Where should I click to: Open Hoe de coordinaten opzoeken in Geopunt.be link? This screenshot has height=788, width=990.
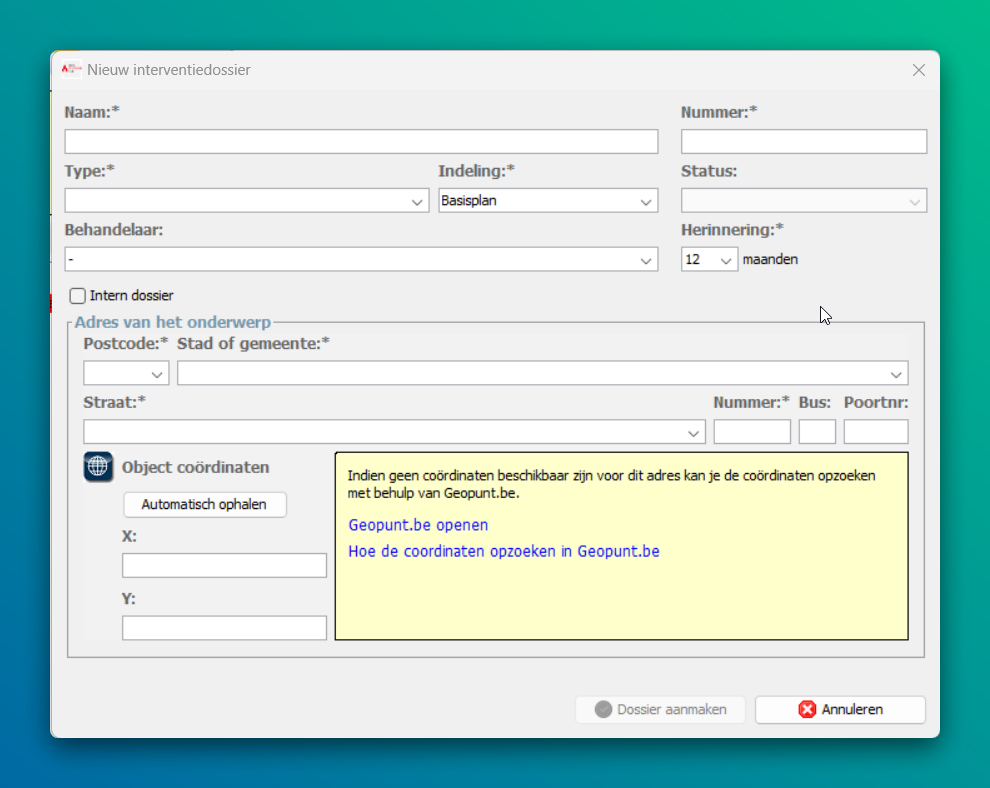(x=504, y=551)
